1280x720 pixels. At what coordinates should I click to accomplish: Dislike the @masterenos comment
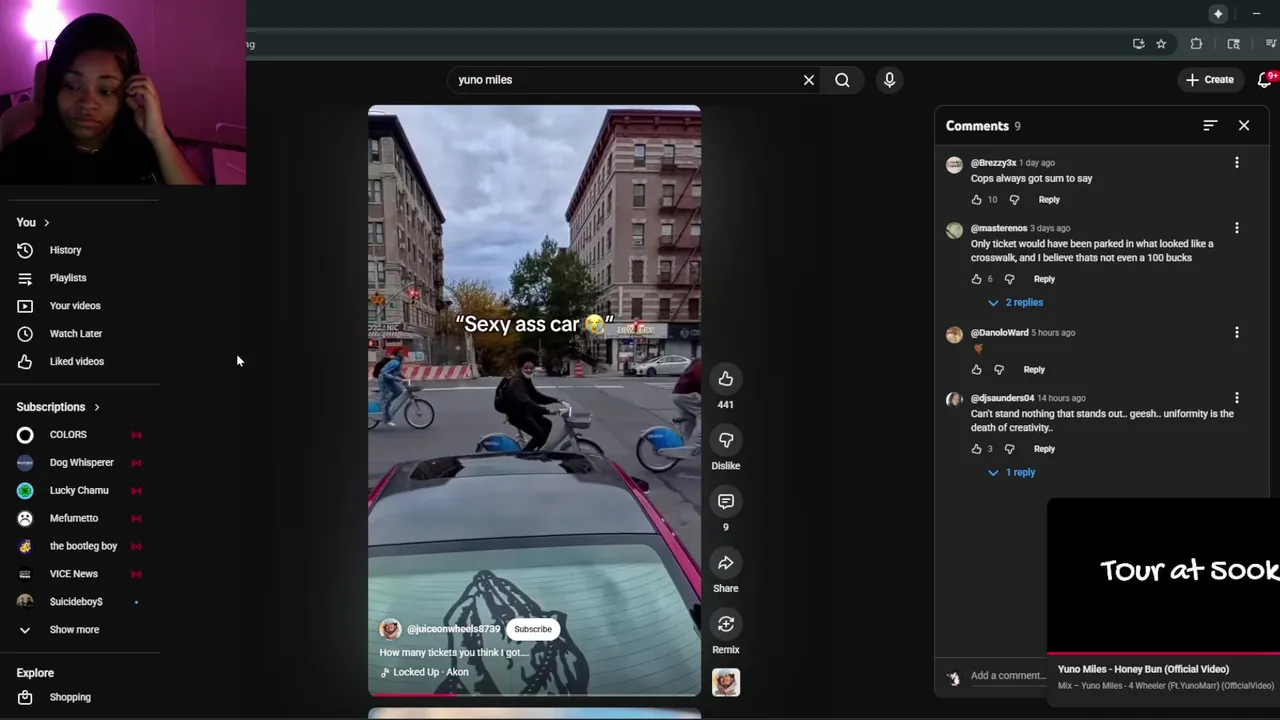tap(1009, 279)
